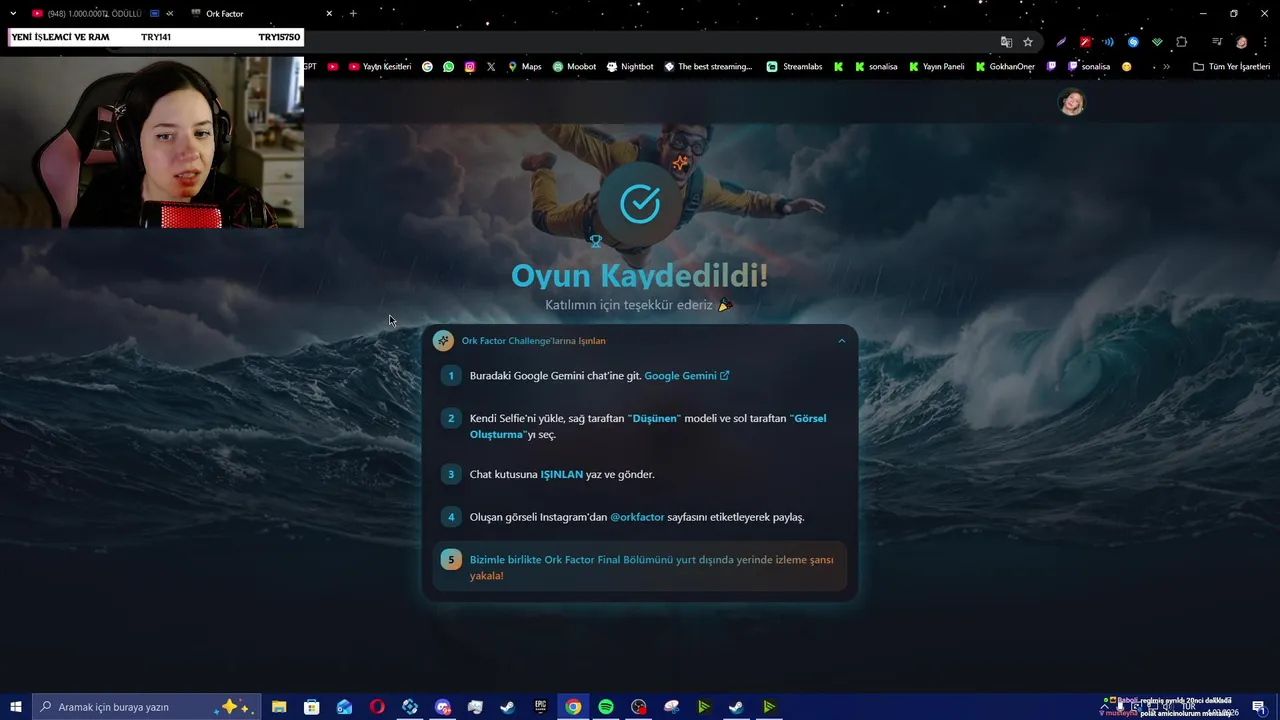
Task: Open the GokhanOner bookmark
Action: point(1004,67)
